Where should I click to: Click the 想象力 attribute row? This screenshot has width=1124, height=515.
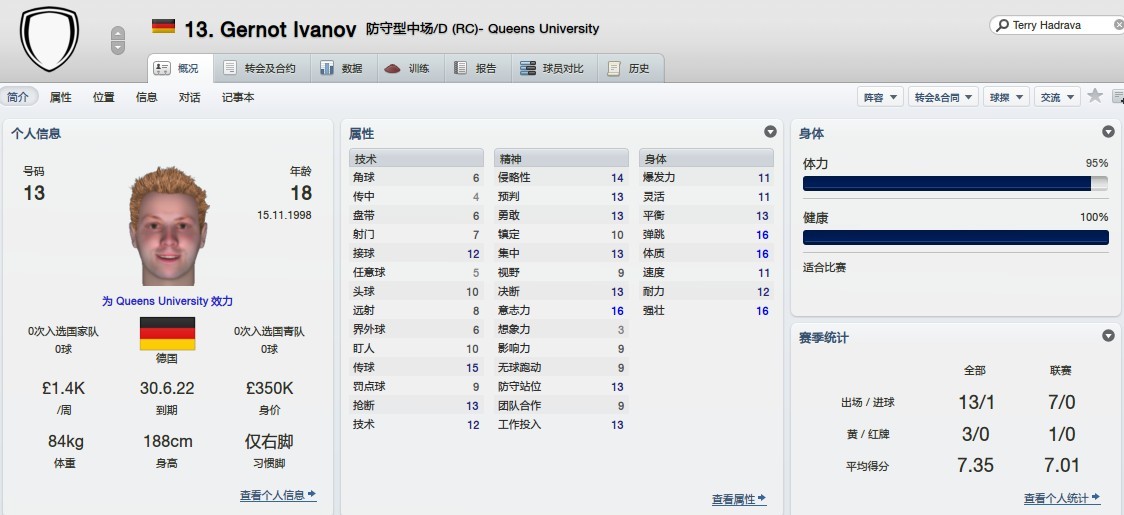coord(561,329)
